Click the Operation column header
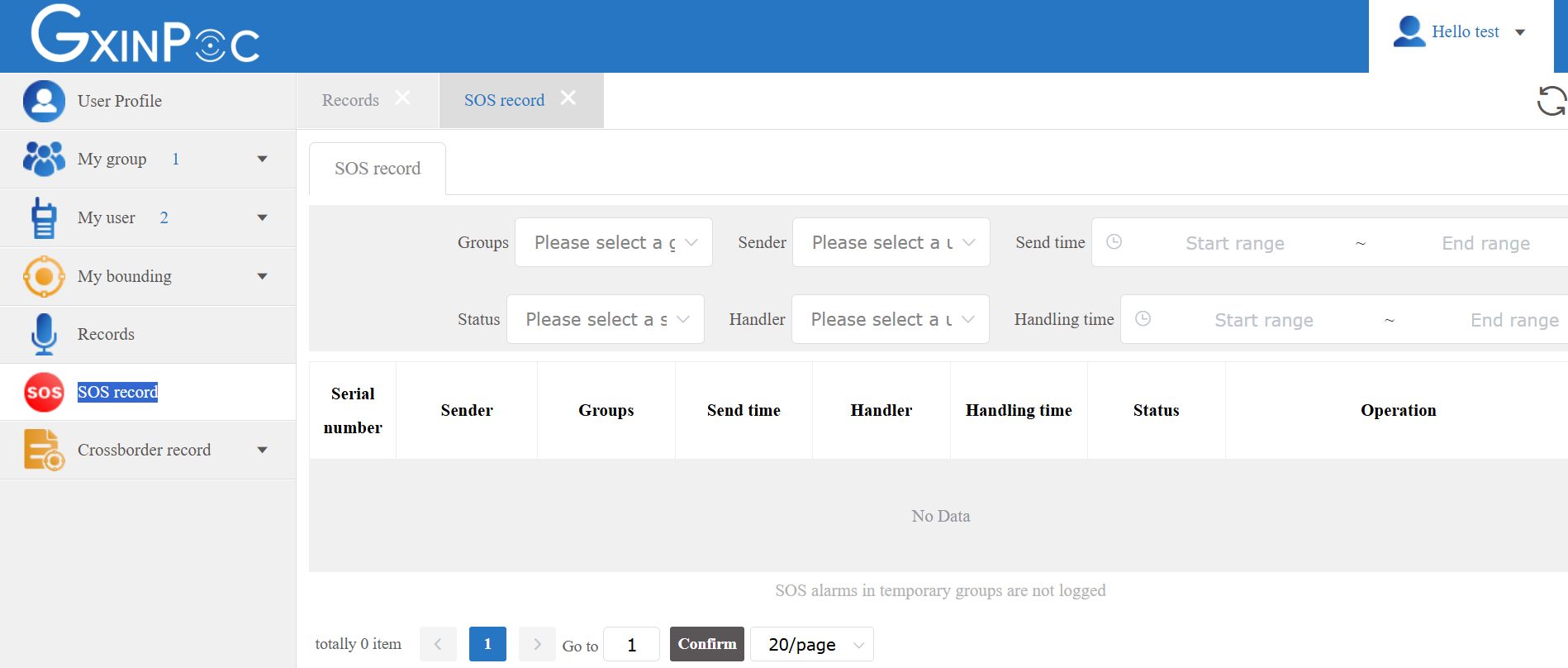 (1398, 410)
